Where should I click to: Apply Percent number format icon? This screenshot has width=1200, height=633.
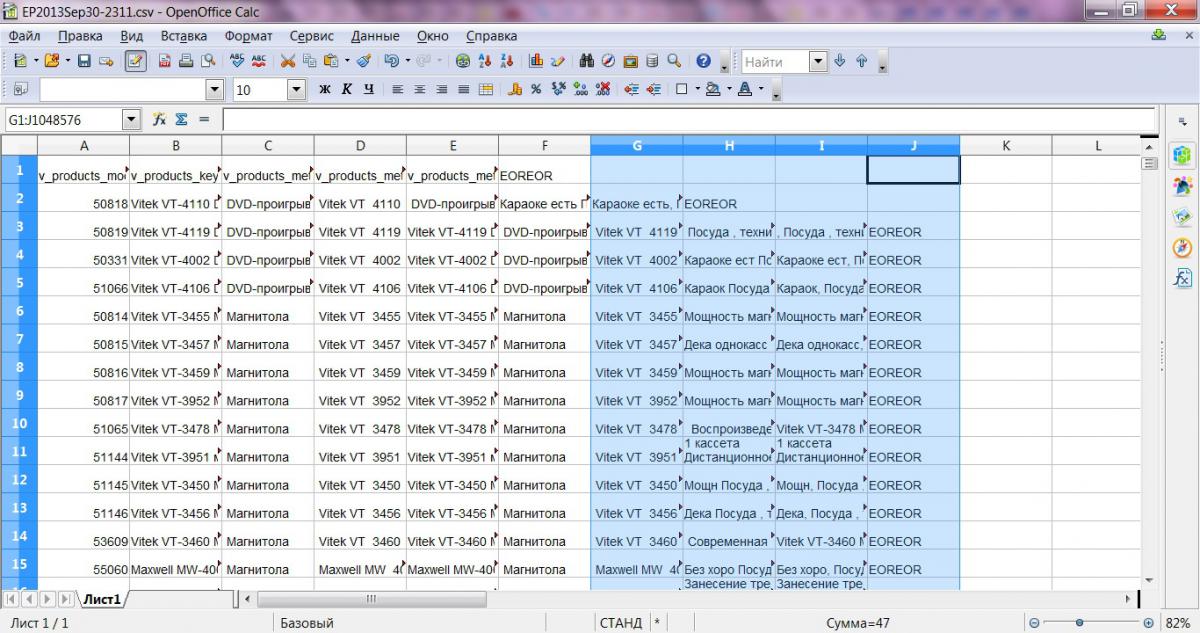(x=536, y=89)
